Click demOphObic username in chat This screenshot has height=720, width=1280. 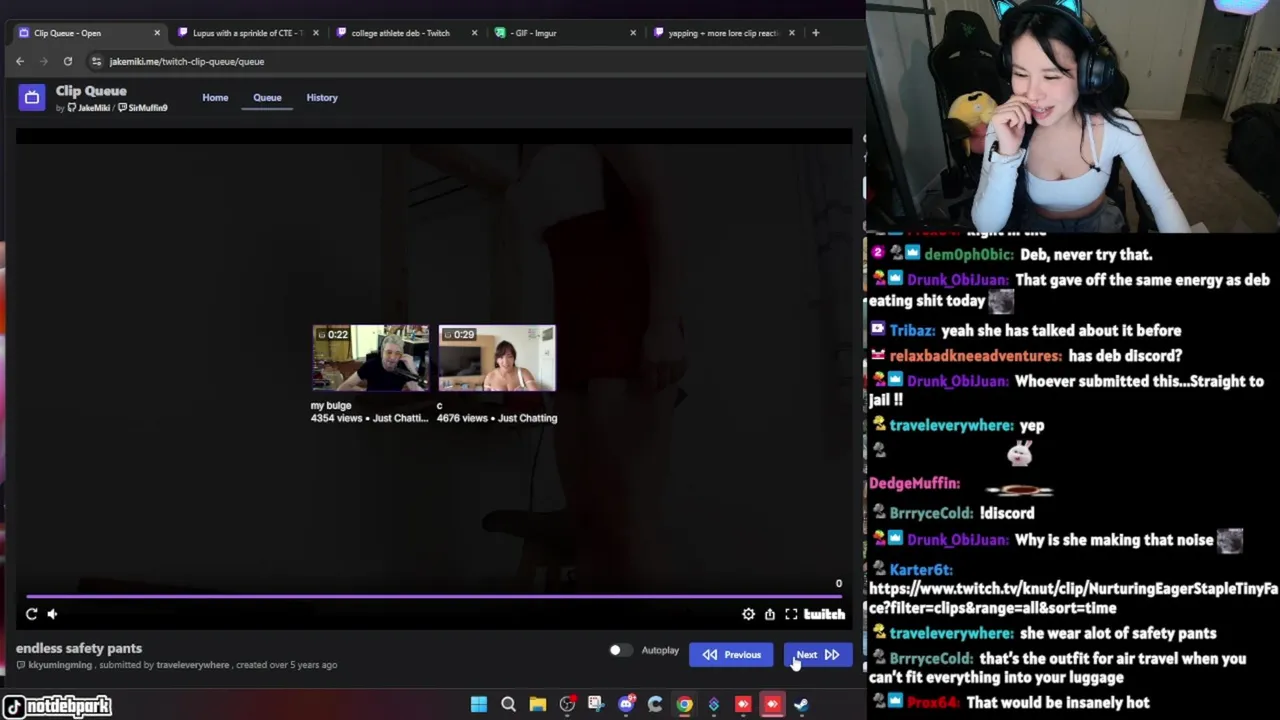(x=968, y=254)
